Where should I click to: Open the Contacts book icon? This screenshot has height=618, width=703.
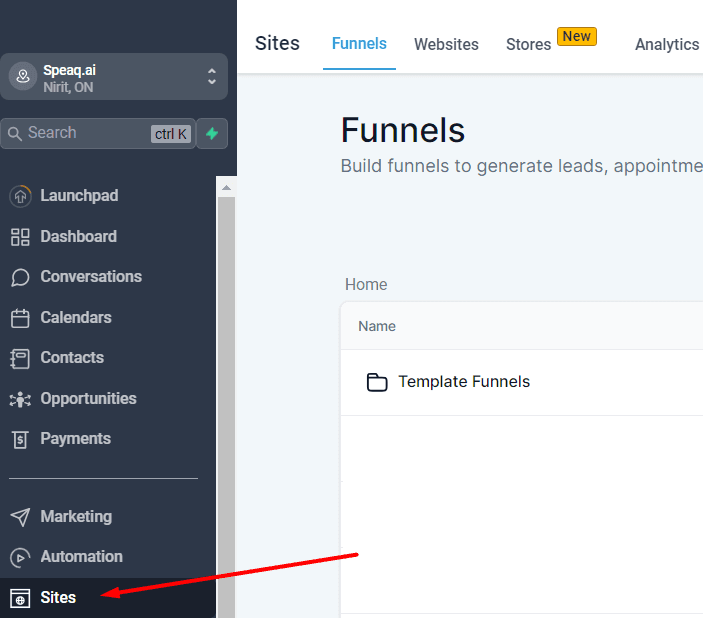(20, 358)
